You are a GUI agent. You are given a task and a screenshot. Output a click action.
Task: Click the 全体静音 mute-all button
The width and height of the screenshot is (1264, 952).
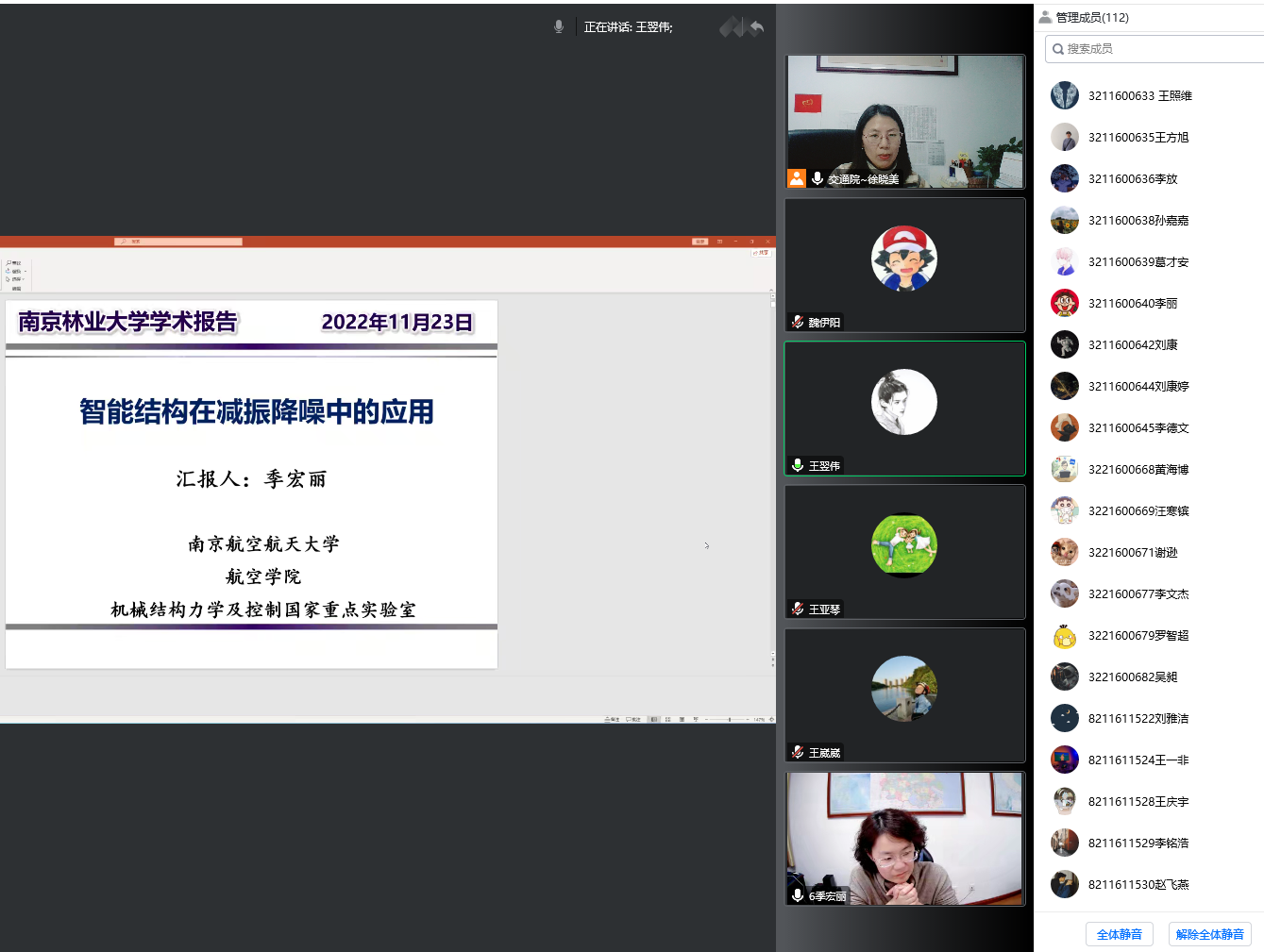click(x=1119, y=934)
